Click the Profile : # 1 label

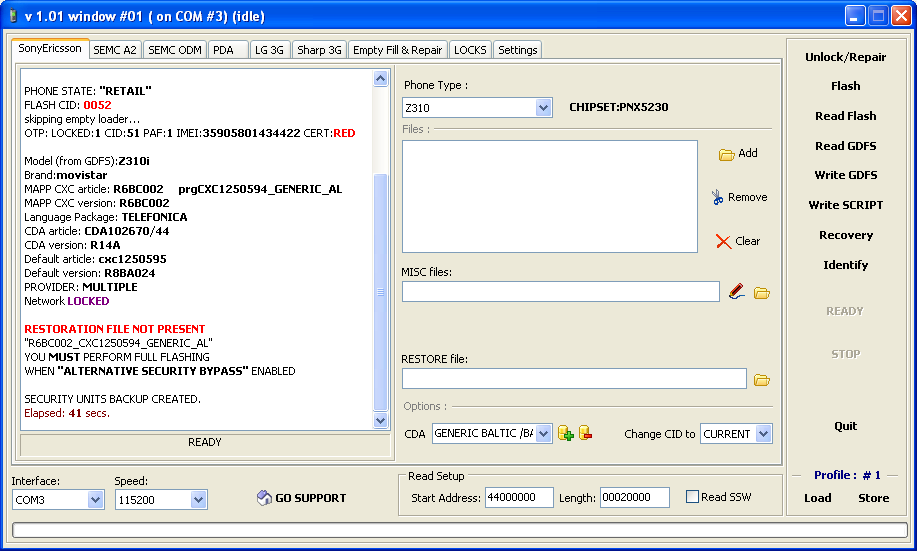[847, 475]
